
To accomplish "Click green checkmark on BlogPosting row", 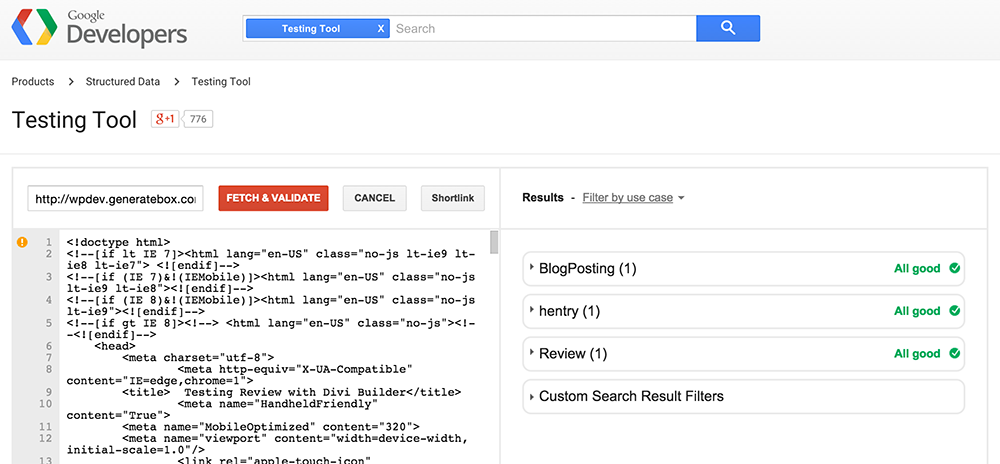I will (954, 269).
